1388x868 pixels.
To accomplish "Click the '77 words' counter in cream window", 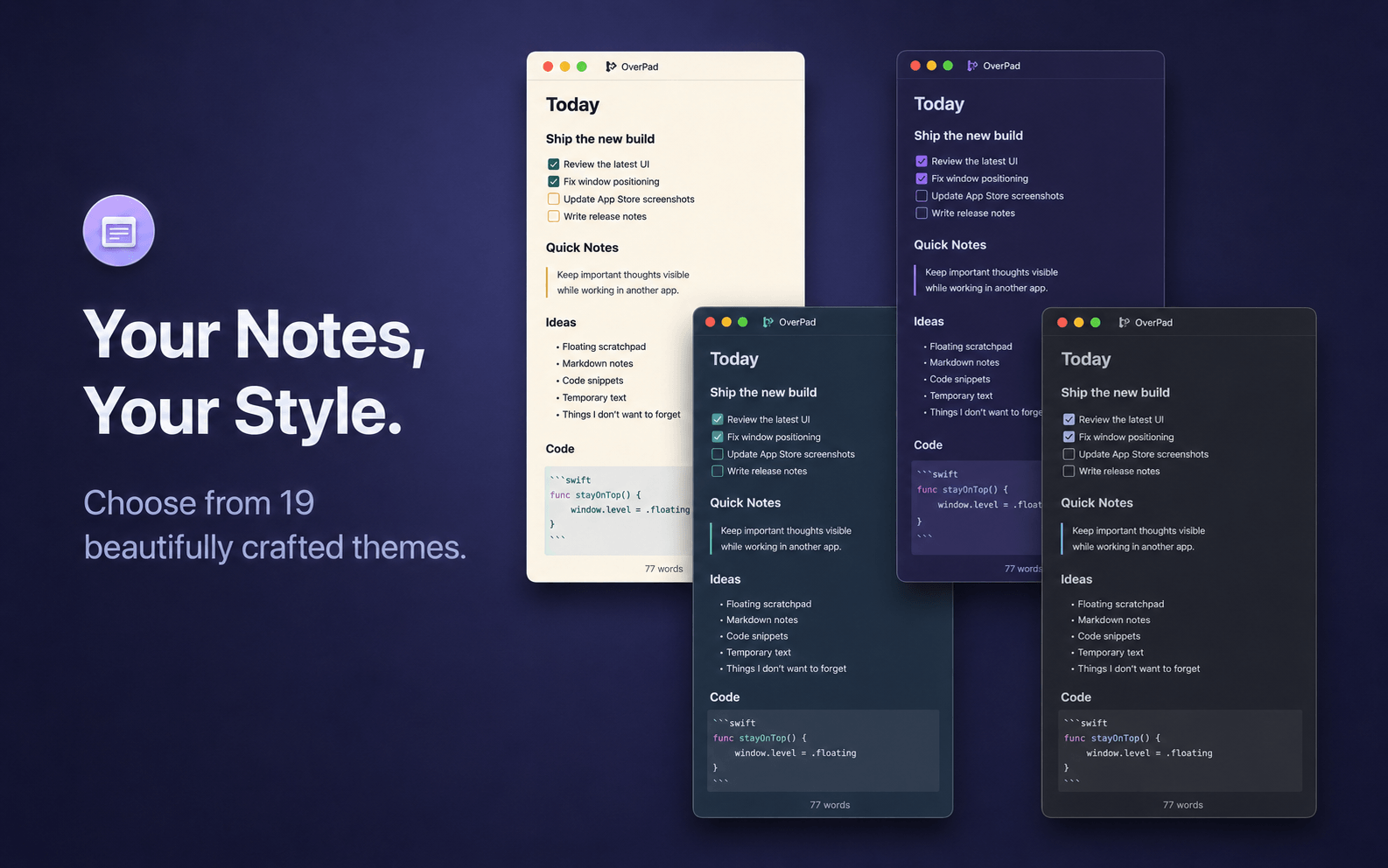I will pos(663,569).
